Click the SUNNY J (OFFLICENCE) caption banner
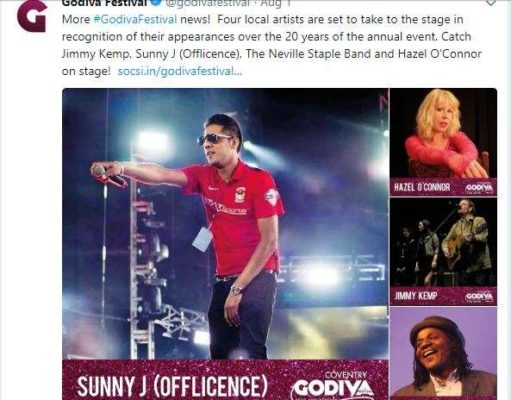The image size is (511, 400). (225, 380)
